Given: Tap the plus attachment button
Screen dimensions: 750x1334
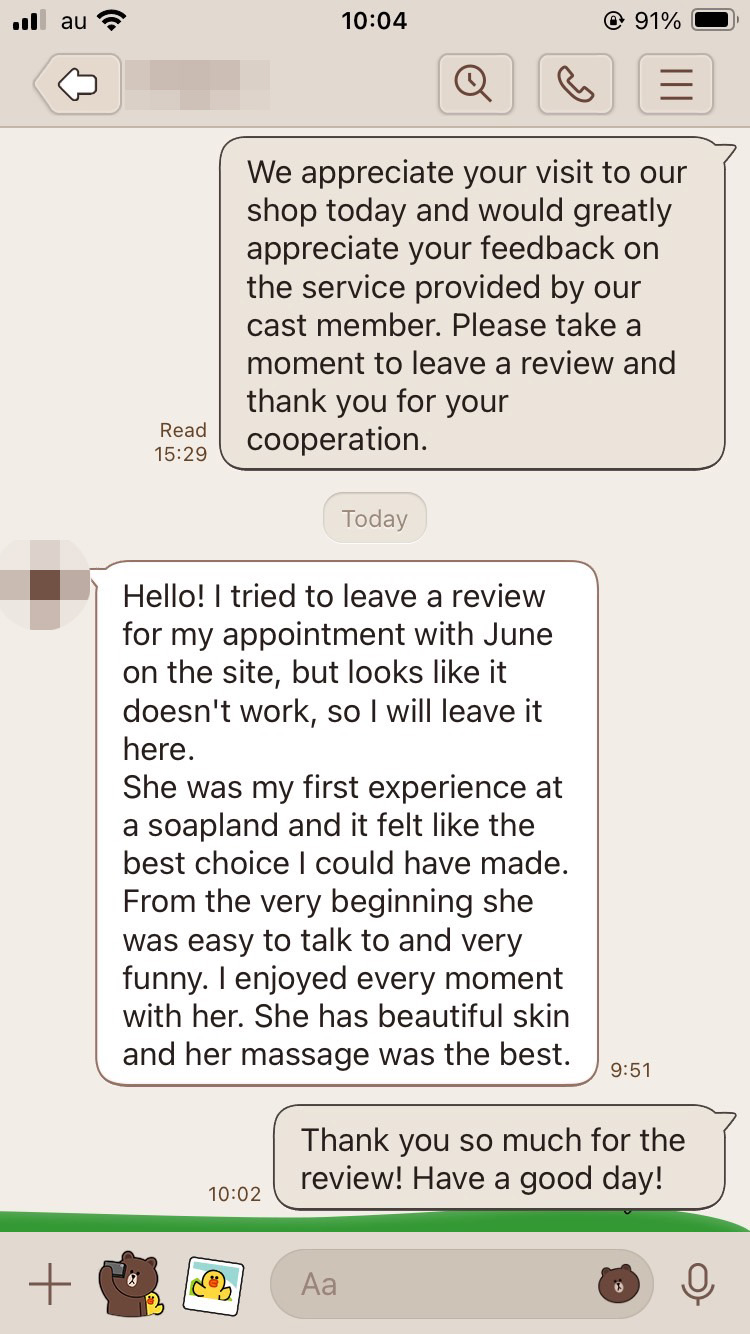Looking at the screenshot, I should pos(49,1283).
